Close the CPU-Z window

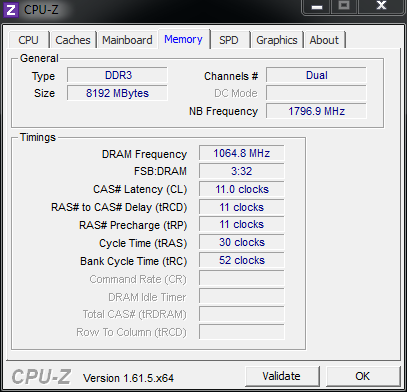381,7
